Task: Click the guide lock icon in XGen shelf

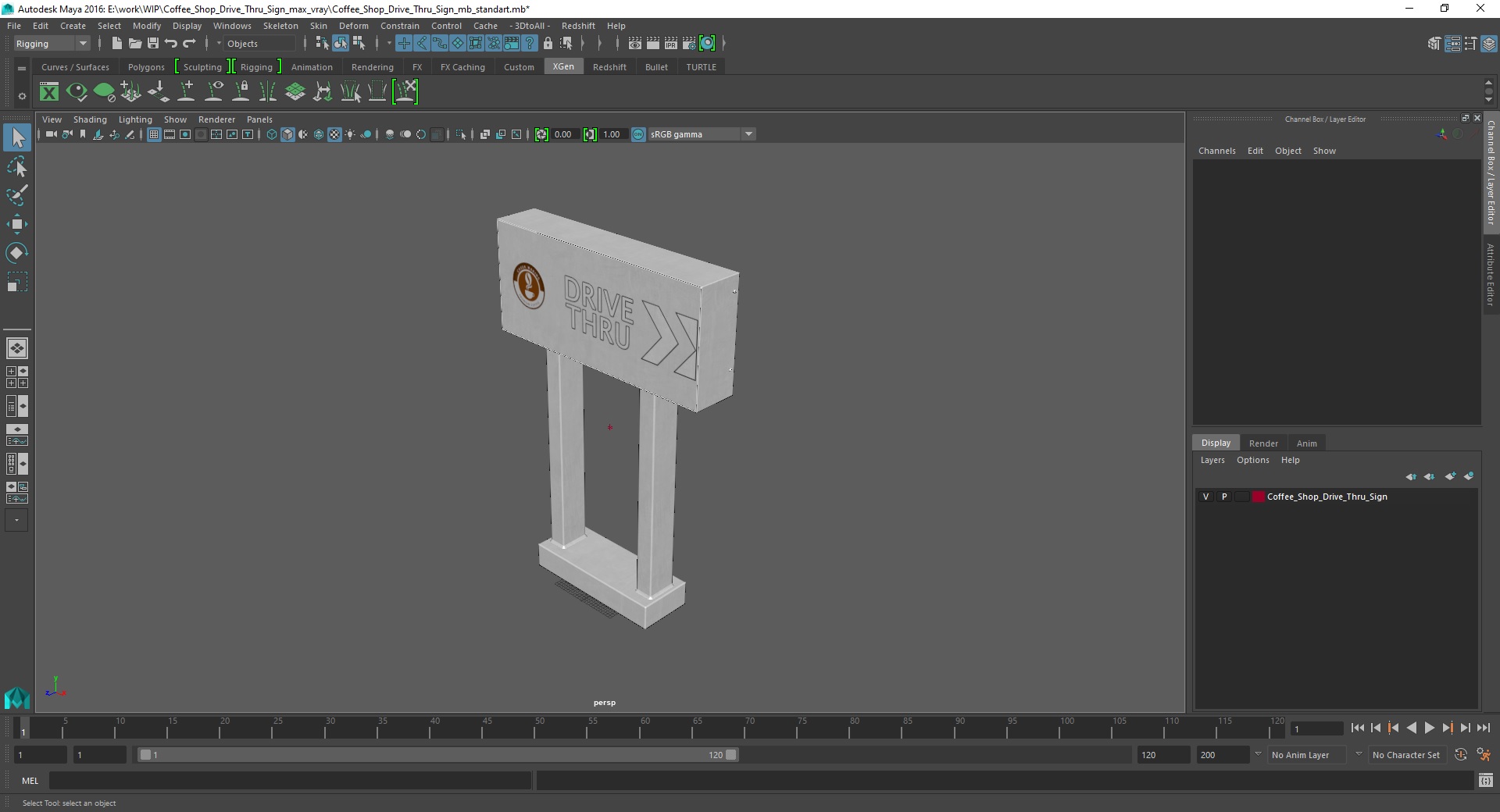Action: (241, 92)
